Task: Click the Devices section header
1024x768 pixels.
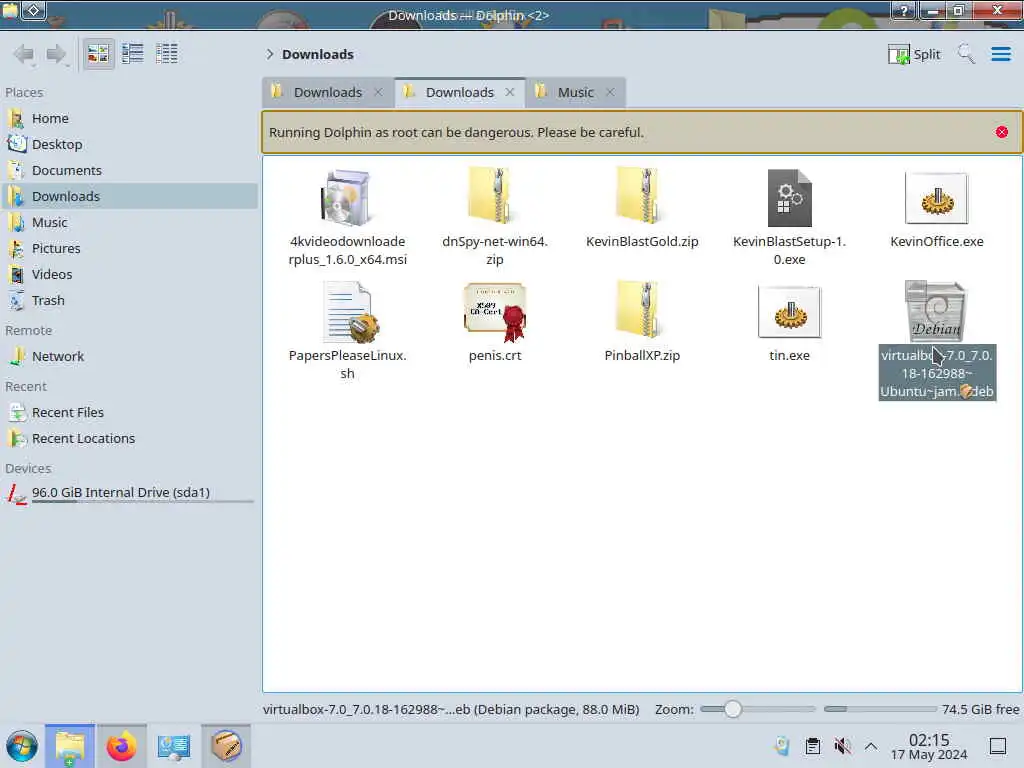Action: point(28,468)
